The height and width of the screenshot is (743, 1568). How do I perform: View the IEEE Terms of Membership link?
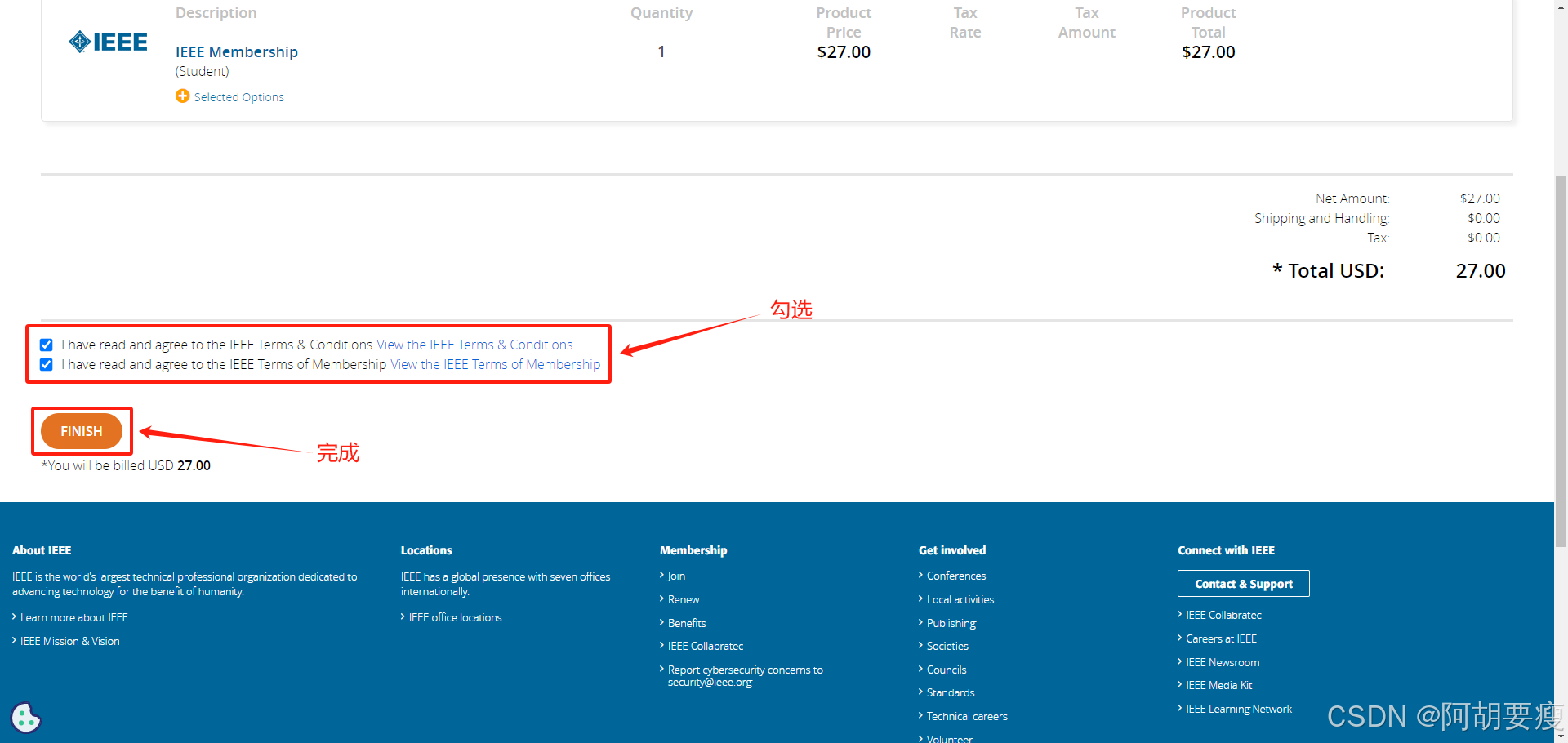[495, 364]
